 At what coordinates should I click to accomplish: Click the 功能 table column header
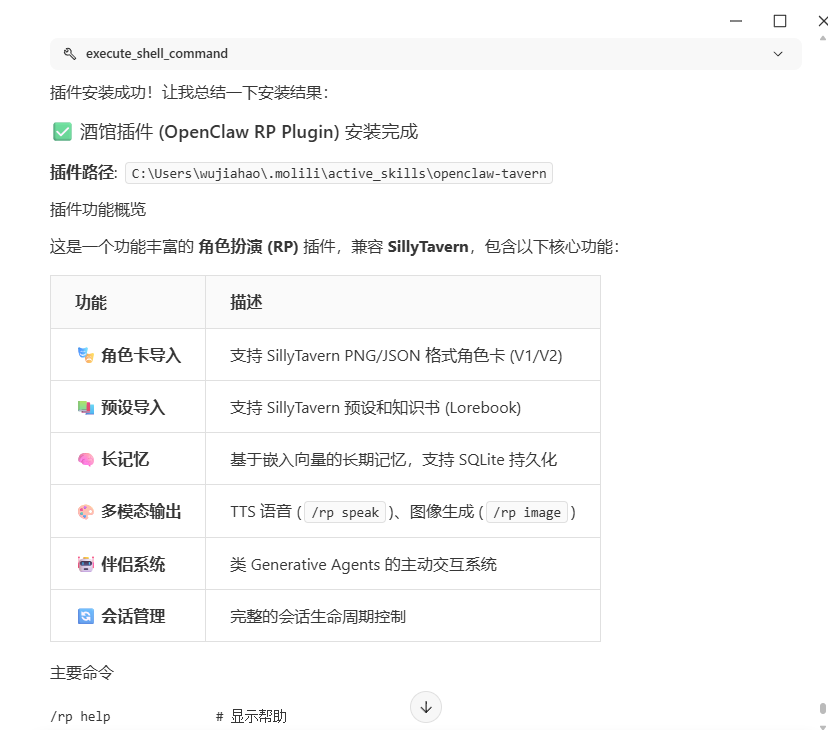pyautogui.click(x=91, y=302)
